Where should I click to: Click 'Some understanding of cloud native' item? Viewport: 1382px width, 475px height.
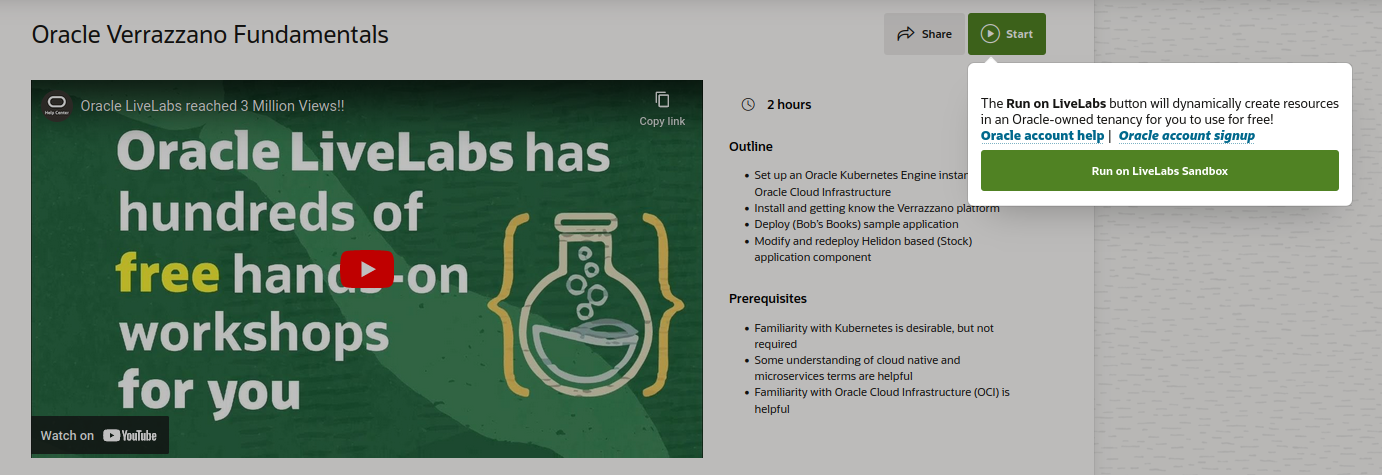tap(857, 367)
